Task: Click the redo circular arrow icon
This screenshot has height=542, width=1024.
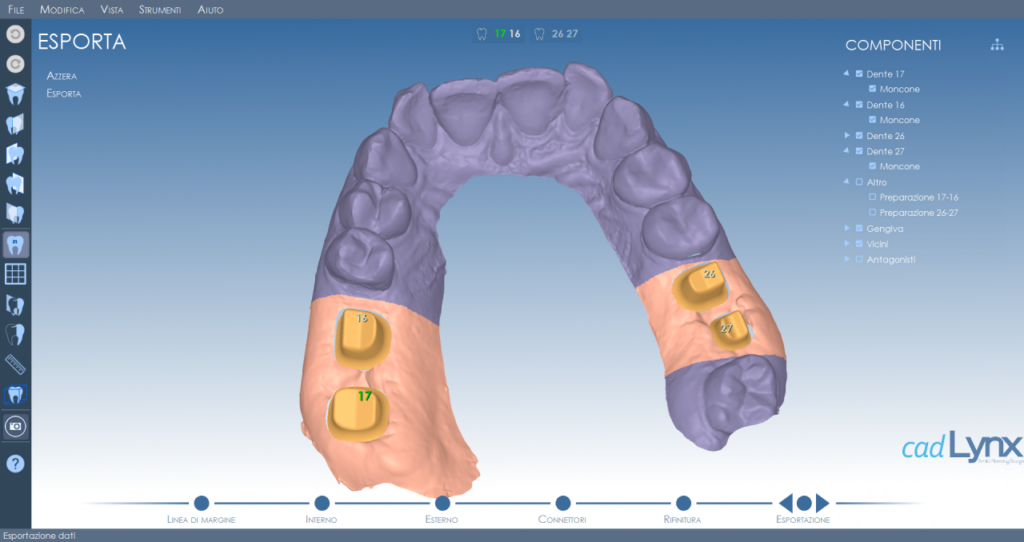Action: [15, 64]
